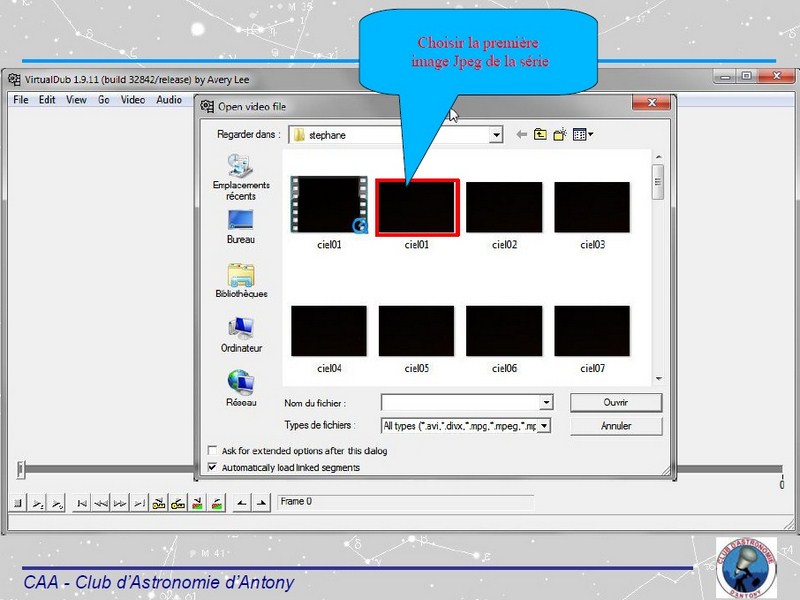Screen dimensions: 800x600
Task: Open Bibliothèques in the places bar
Action: click(241, 281)
